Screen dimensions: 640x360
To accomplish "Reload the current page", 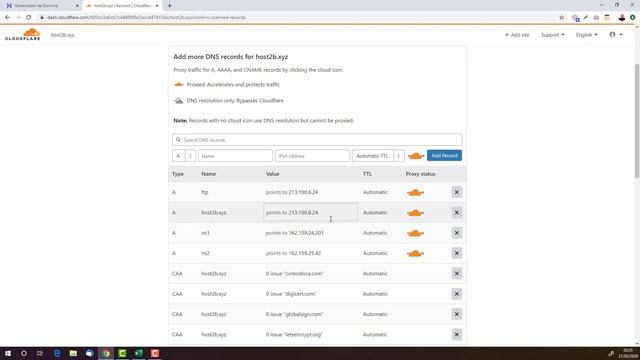I will tap(29, 18).
